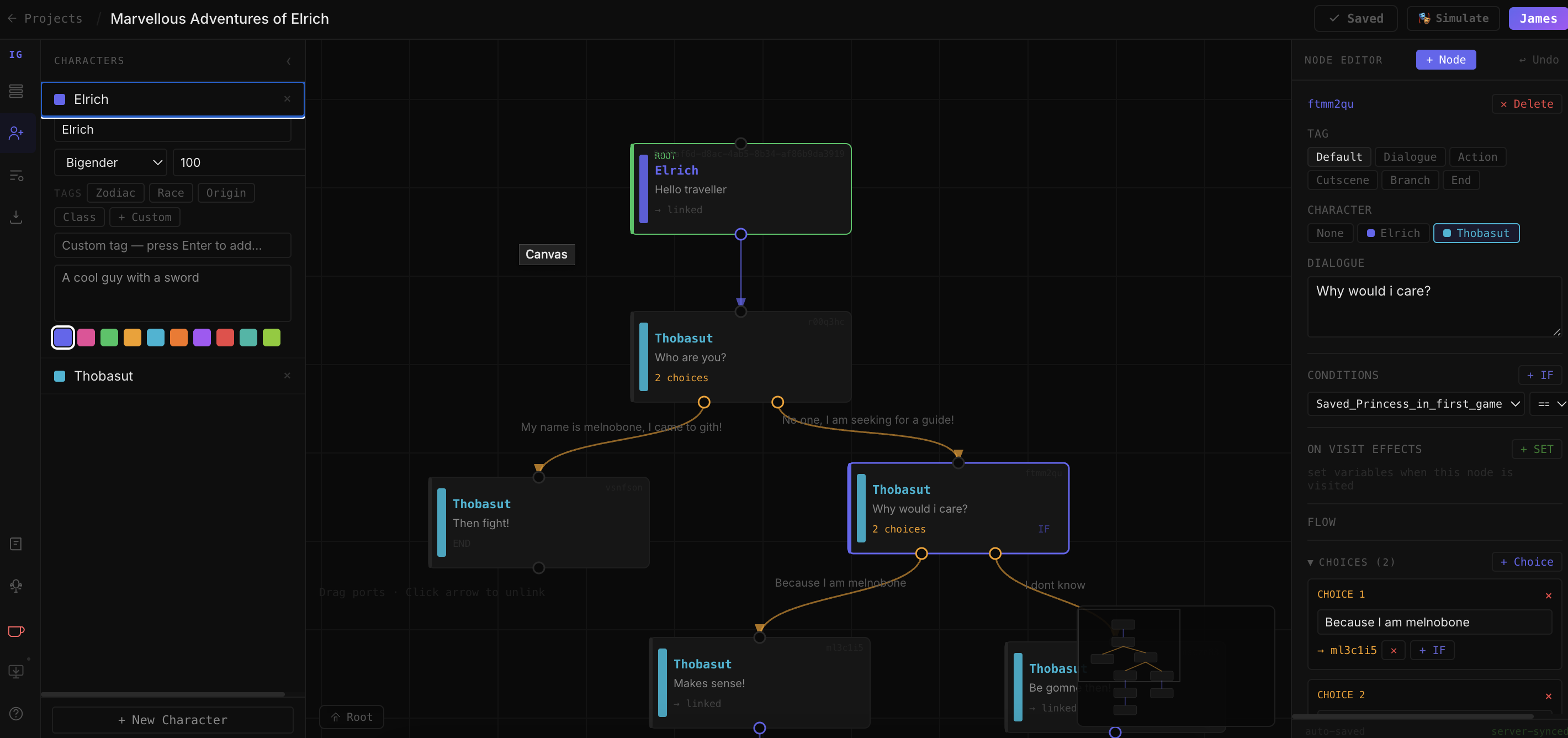Select the add-character icon in the left sidebar
The width and height of the screenshot is (1568, 738).
[15, 133]
